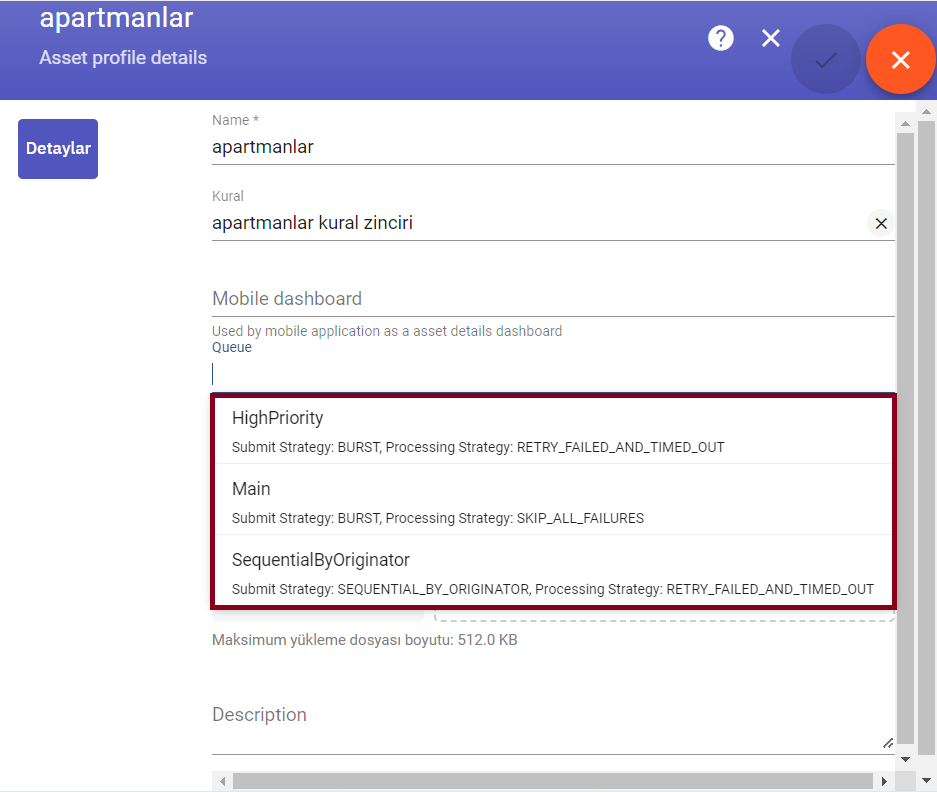The height and width of the screenshot is (792, 937).
Task: Click the 'Asset profile details' subtitle
Action: coord(123,57)
